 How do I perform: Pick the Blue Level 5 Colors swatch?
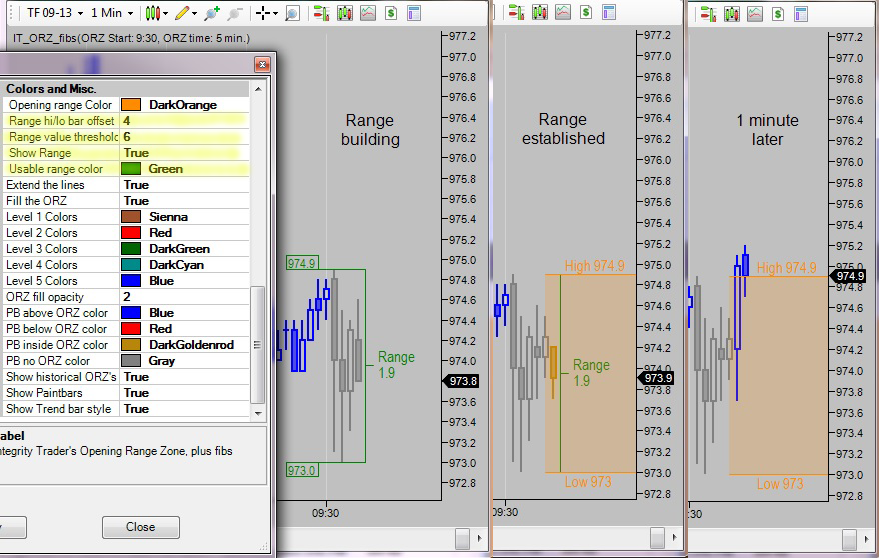[131, 281]
